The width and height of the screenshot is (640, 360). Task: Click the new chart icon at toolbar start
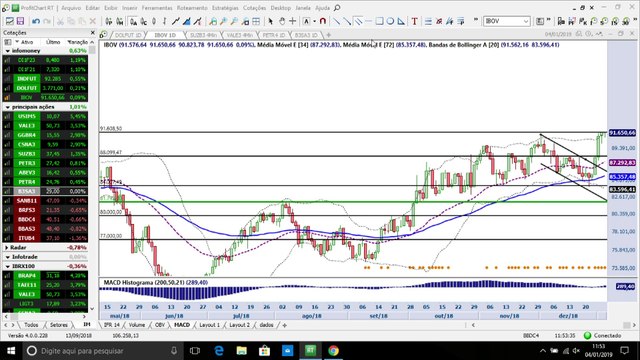tap(9, 21)
